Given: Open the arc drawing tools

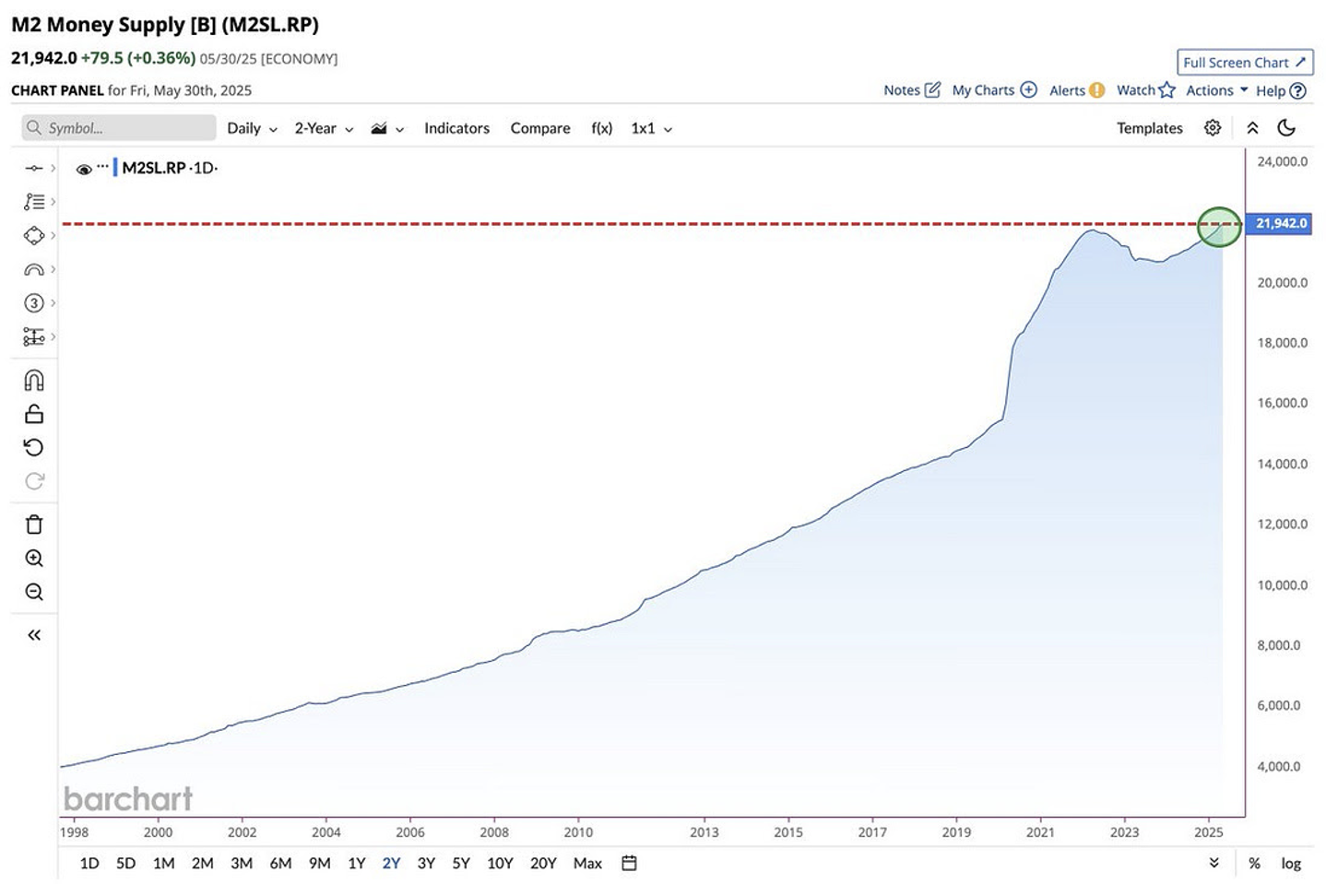Looking at the screenshot, I should (x=33, y=270).
